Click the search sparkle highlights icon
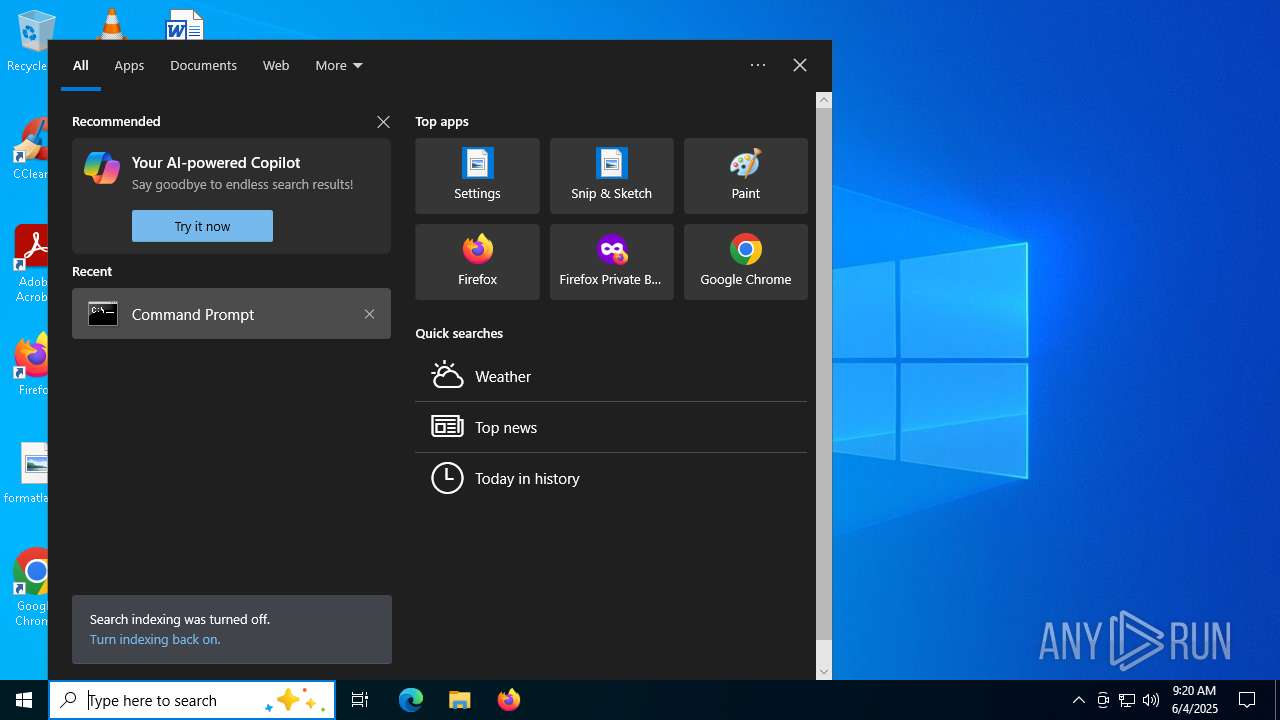Screen dimensions: 1280x720 tap(296, 700)
